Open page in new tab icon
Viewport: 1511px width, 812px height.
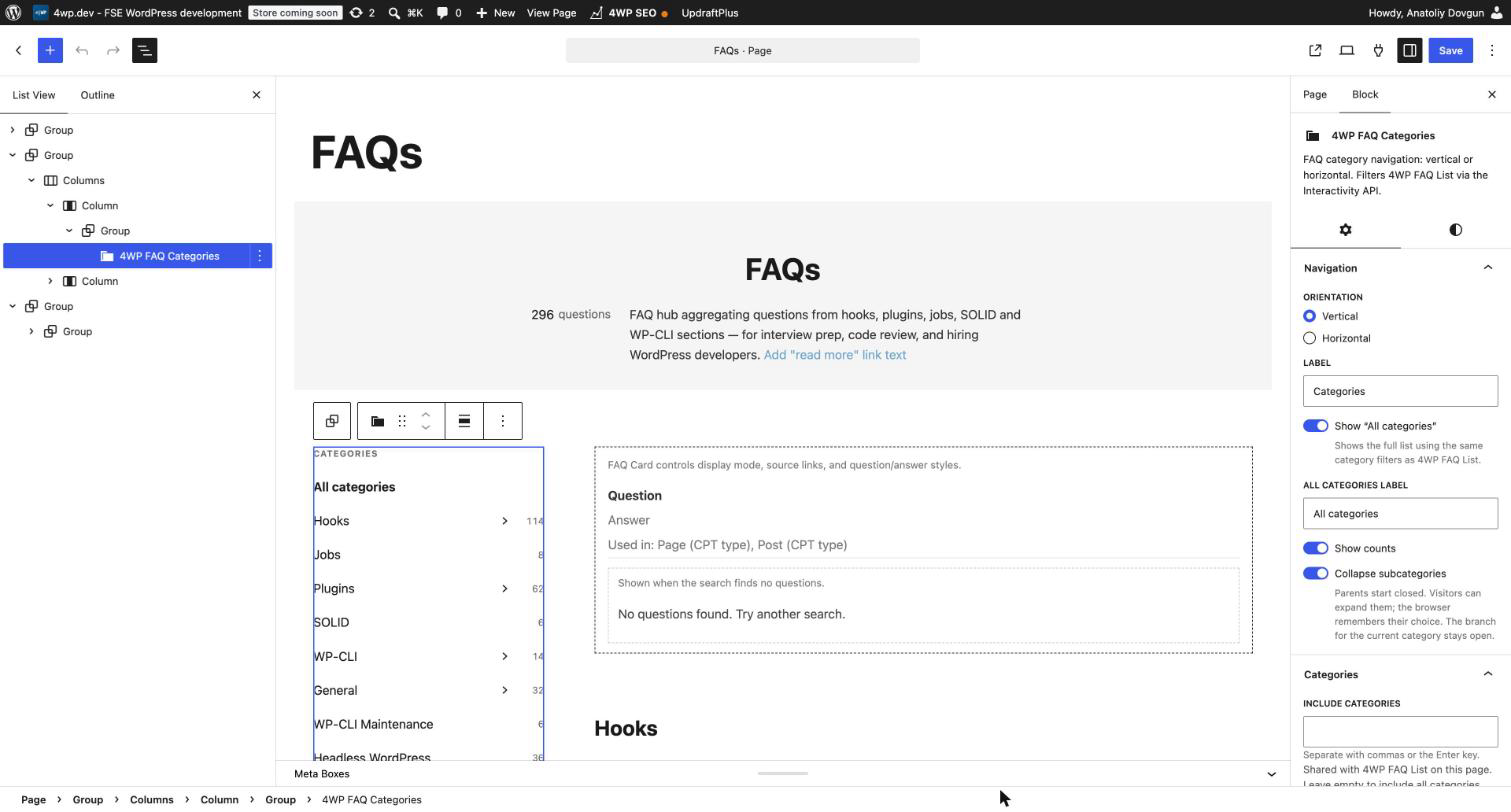[1315, 50]
